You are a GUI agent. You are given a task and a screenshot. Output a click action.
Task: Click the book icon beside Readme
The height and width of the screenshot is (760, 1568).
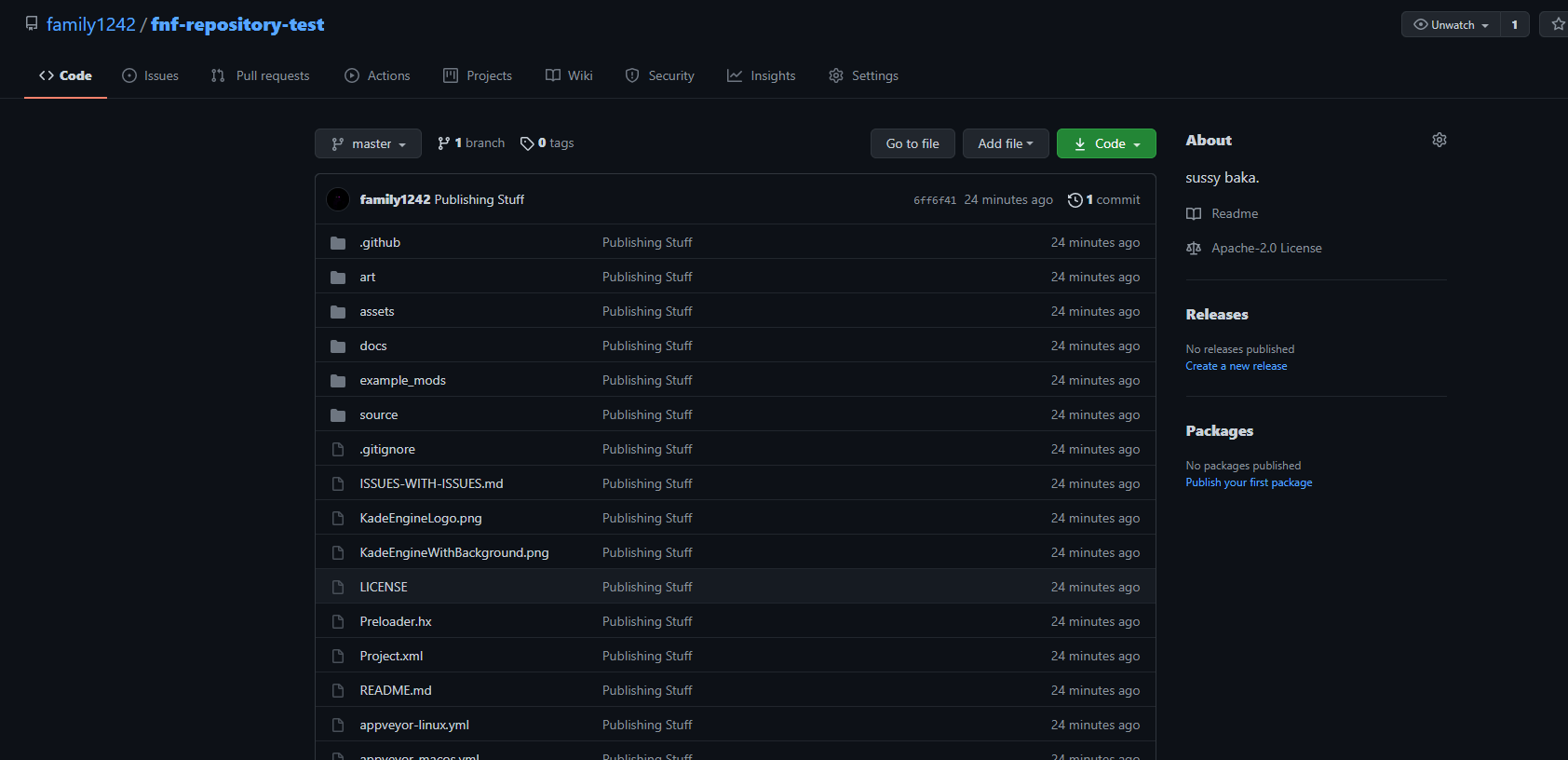click(x=1194, y=214)
